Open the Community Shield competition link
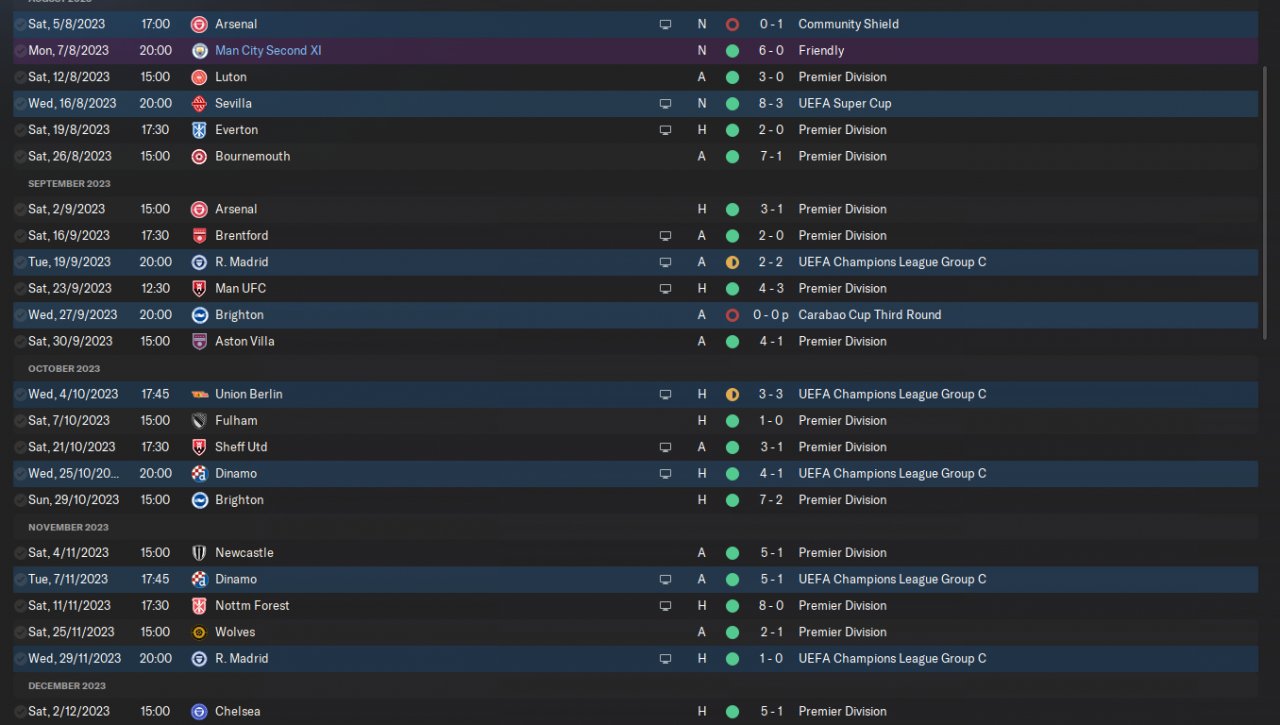The height and width of the screenshot is (725, 1280). 848,24
